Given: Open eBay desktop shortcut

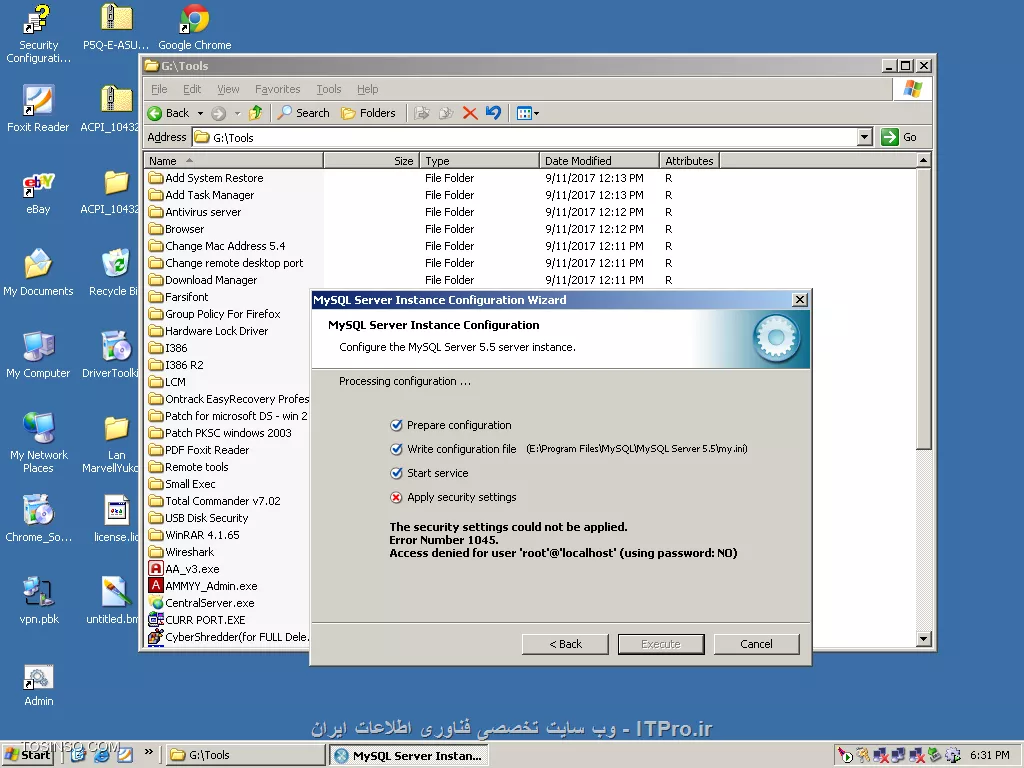Looking at the screenshot, I should pyautogui.click(x=38, y=193).
